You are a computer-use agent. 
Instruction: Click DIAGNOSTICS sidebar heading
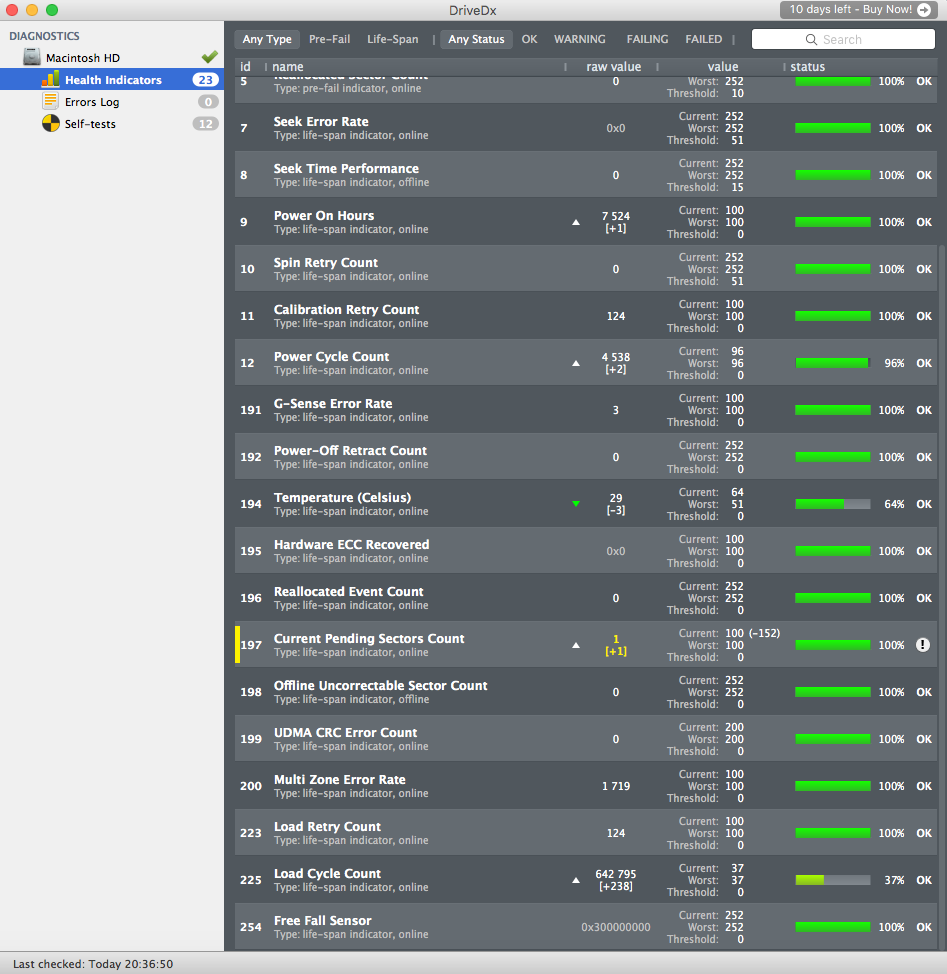pyautogui.click(x=44, y=36)
